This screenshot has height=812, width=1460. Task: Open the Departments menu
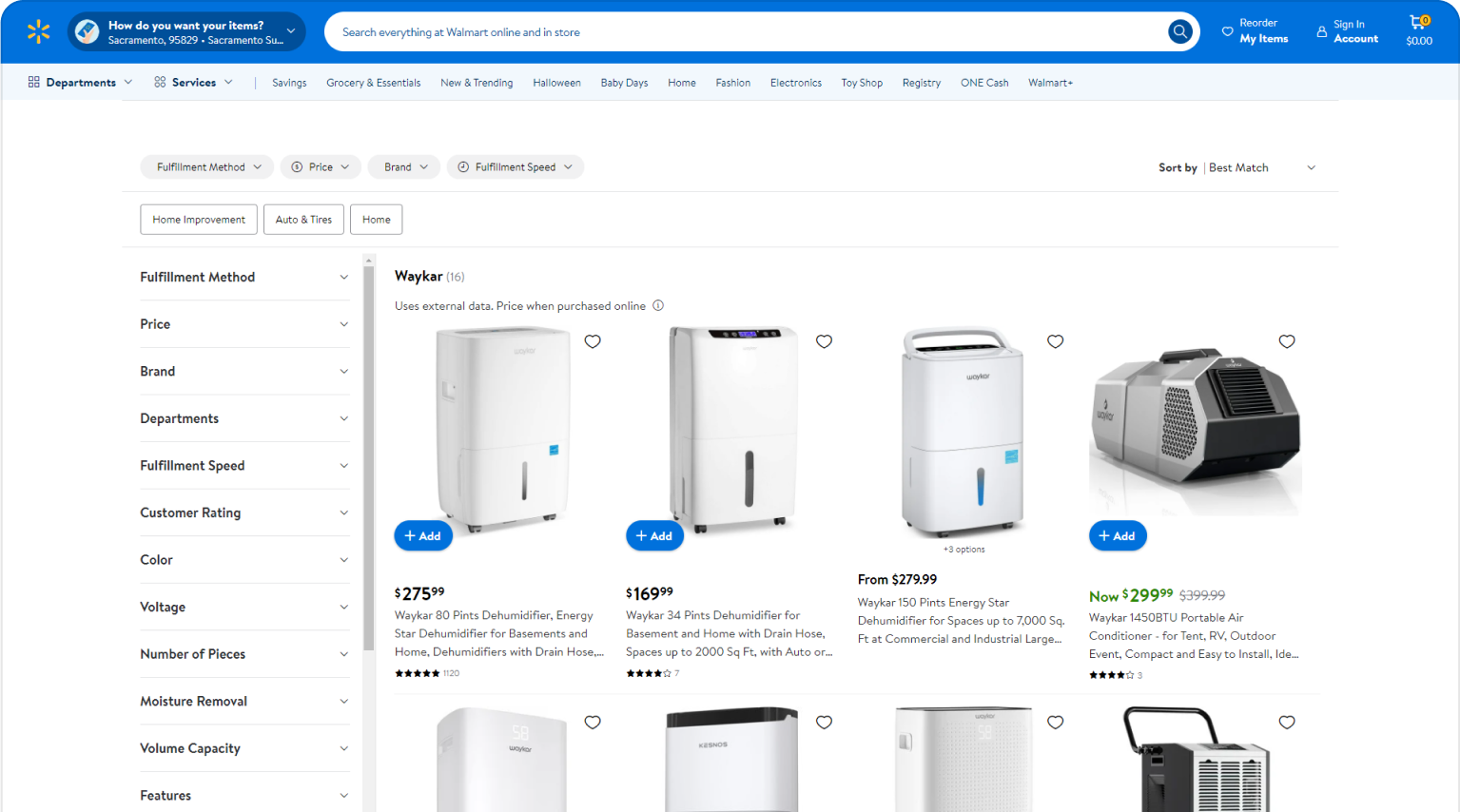point(81,83)
